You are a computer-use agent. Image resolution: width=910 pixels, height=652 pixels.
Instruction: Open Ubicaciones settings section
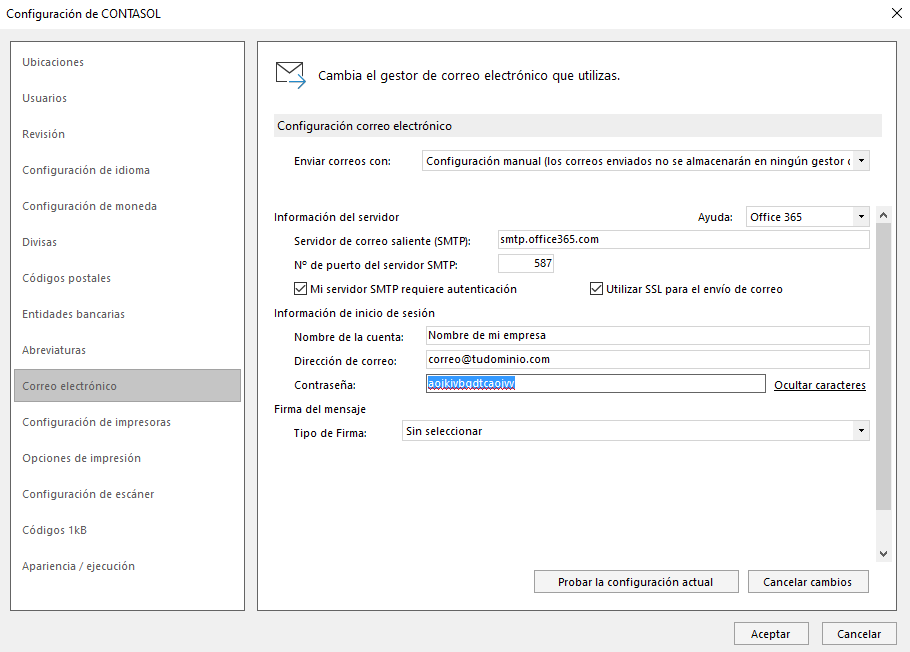[53, 62]
